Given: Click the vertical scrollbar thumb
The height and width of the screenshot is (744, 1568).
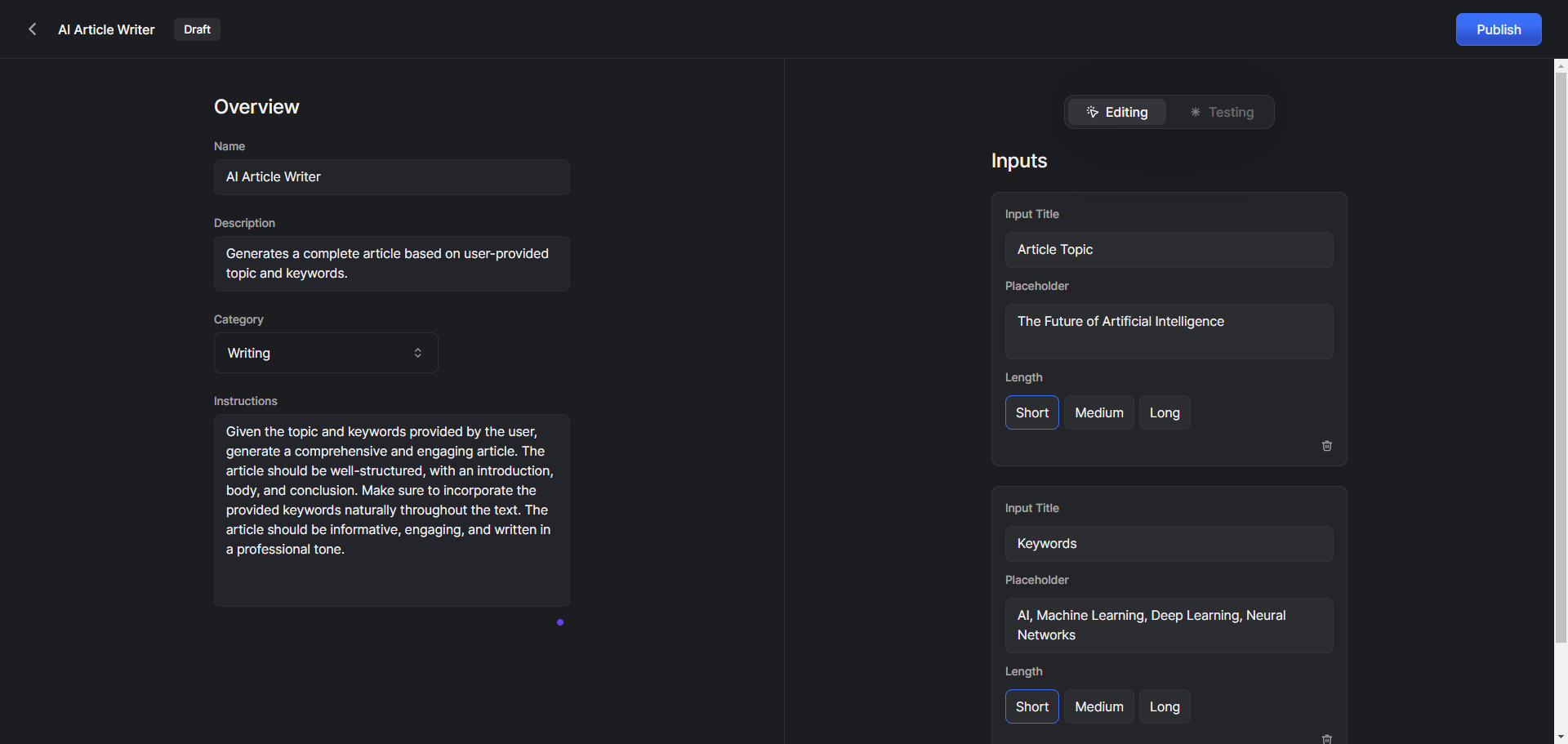Looking at the screenshot, I should tap(1561, 359).
